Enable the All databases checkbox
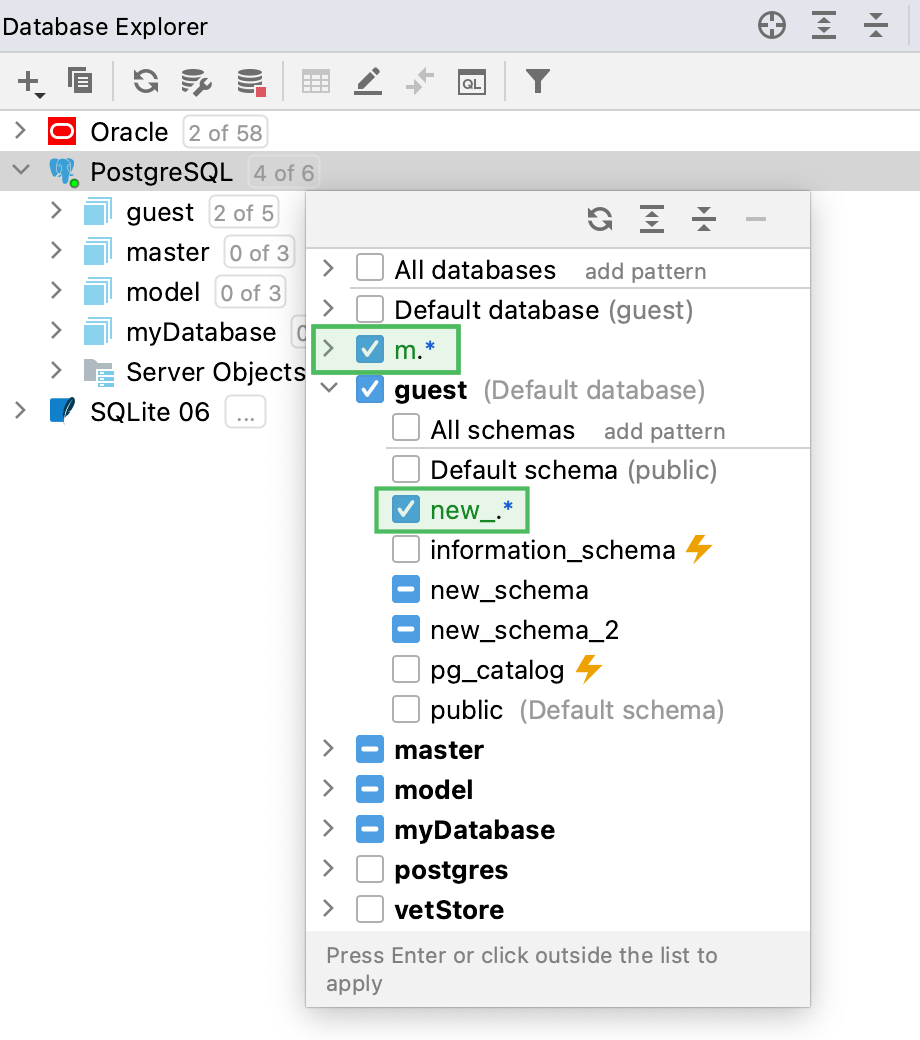Screen dimensions: 920x1040 pos(370,269)
